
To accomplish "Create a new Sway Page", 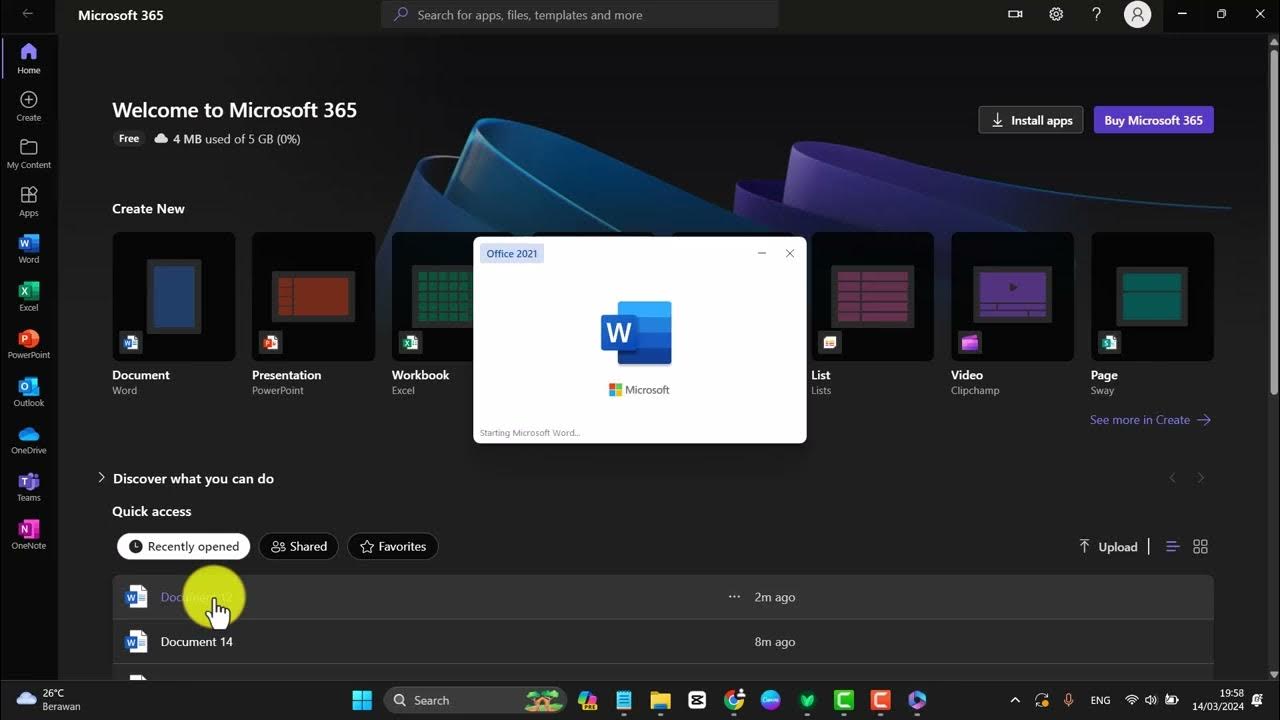I will point(1152,314).
